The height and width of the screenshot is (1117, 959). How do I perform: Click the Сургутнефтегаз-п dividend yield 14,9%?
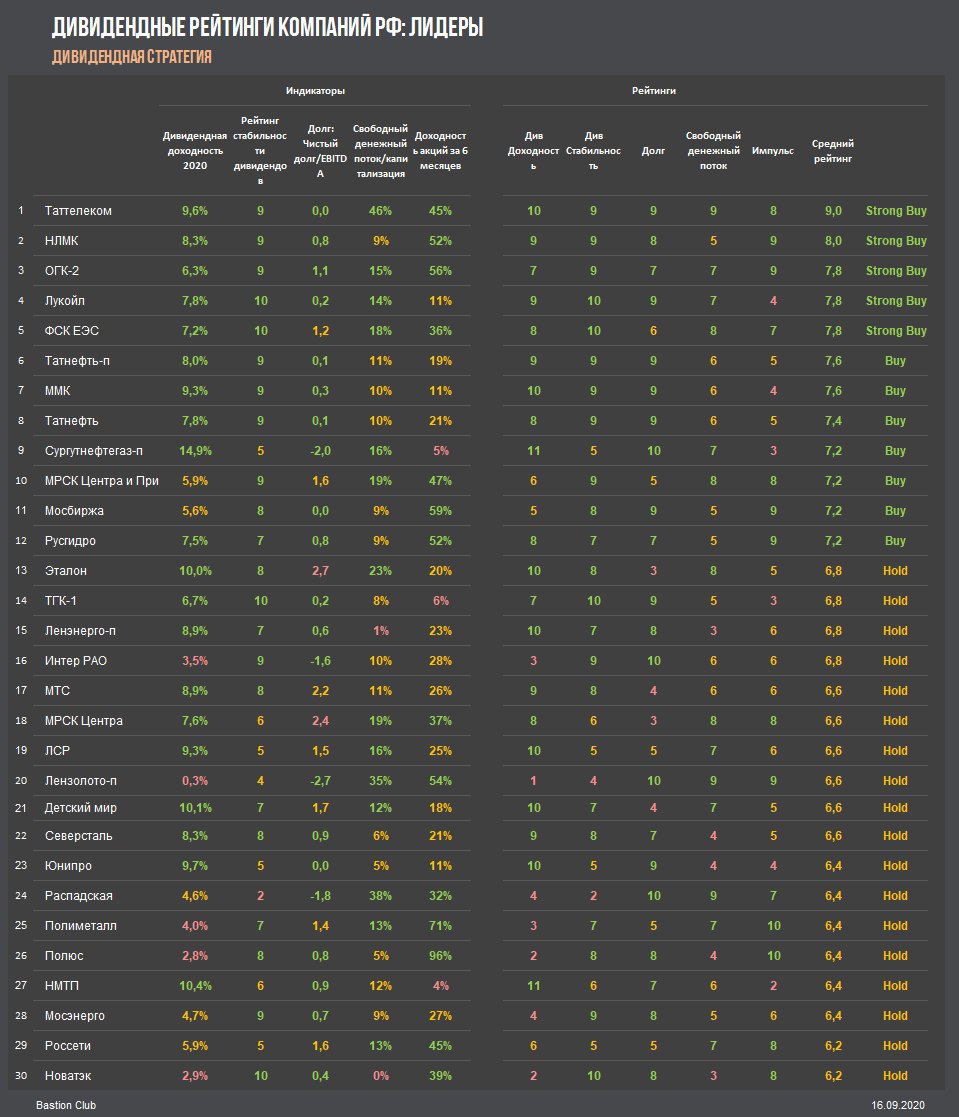click(x=195, y=451)
